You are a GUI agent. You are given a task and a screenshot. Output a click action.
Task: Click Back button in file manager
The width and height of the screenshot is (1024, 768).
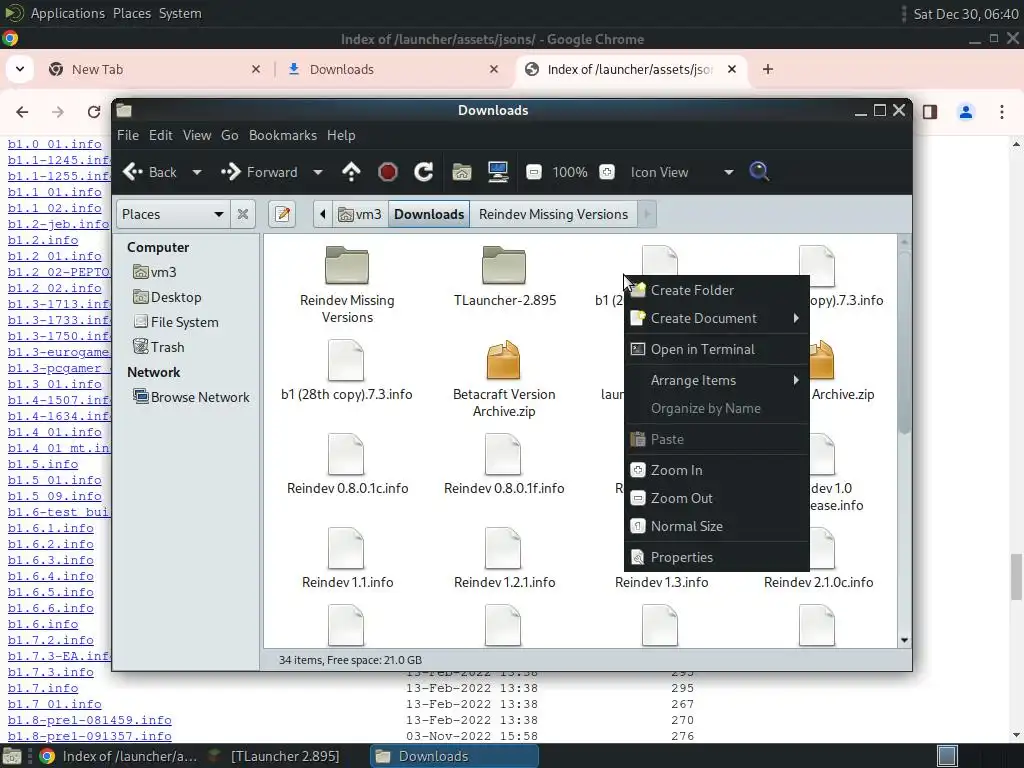pyautogui.click(x=150, y=172)
